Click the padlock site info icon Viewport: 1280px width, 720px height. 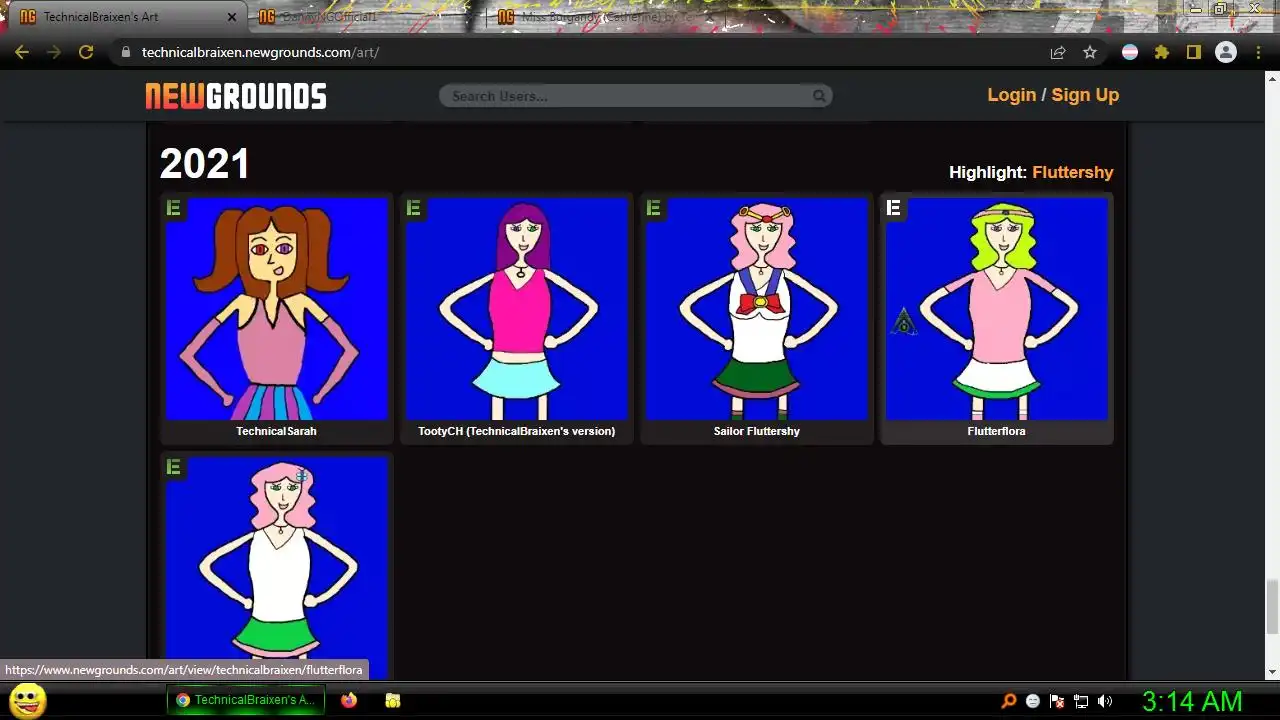point(125,52)
